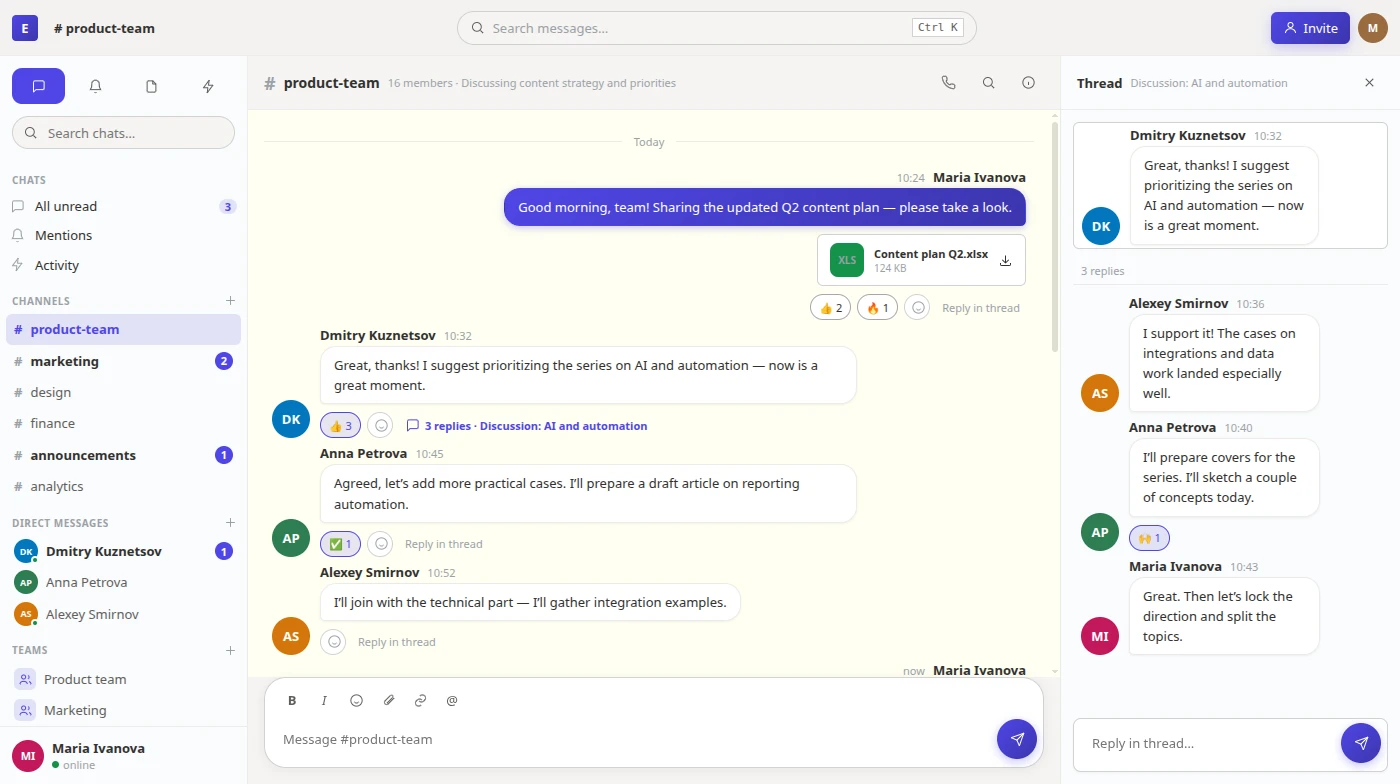
Task: Open the 3 replies thread link
Action: (526, 426)
